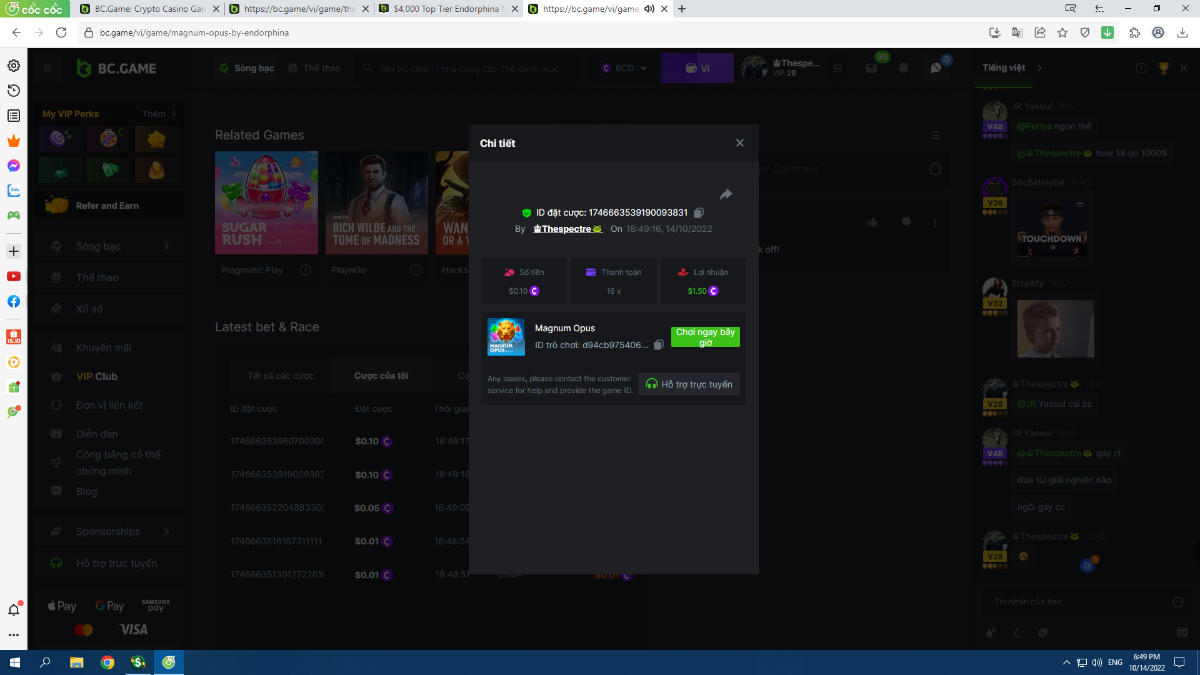Expand the BCD currency dropdown
This screenshot has width=1200, height=675.
[x=625, y=68]
